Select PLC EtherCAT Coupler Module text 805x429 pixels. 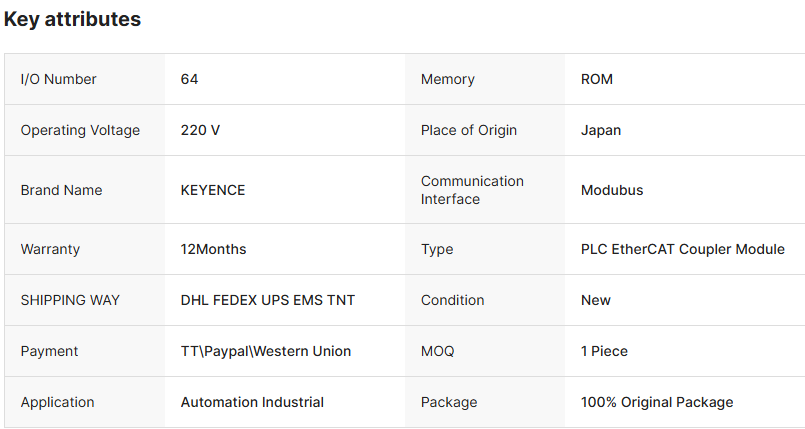click(682, 249)
